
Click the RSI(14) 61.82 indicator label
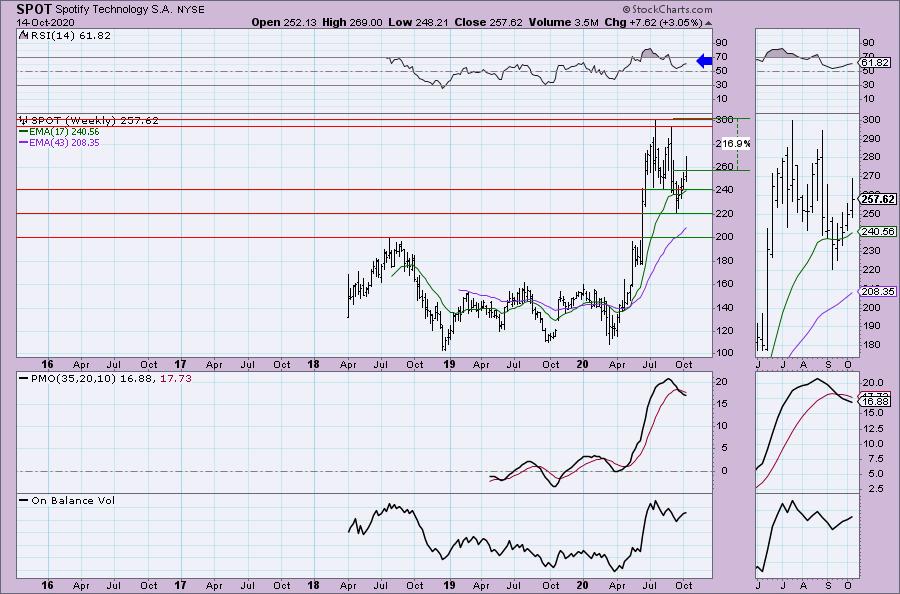coord(70,35)
